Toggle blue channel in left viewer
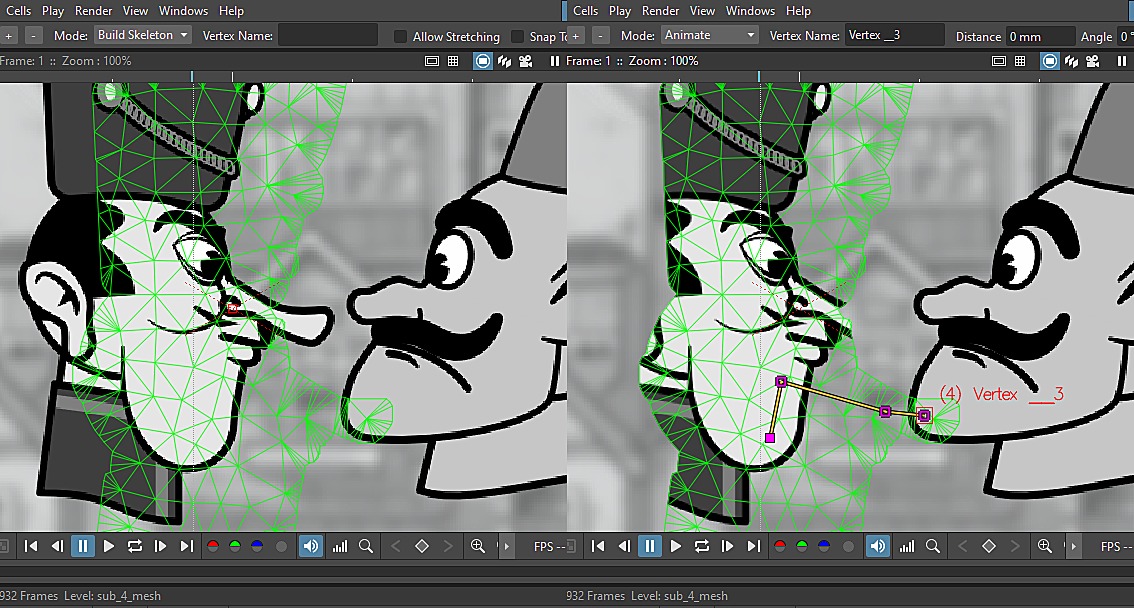The image size is (1134, 608). click(x=257, y=547)
